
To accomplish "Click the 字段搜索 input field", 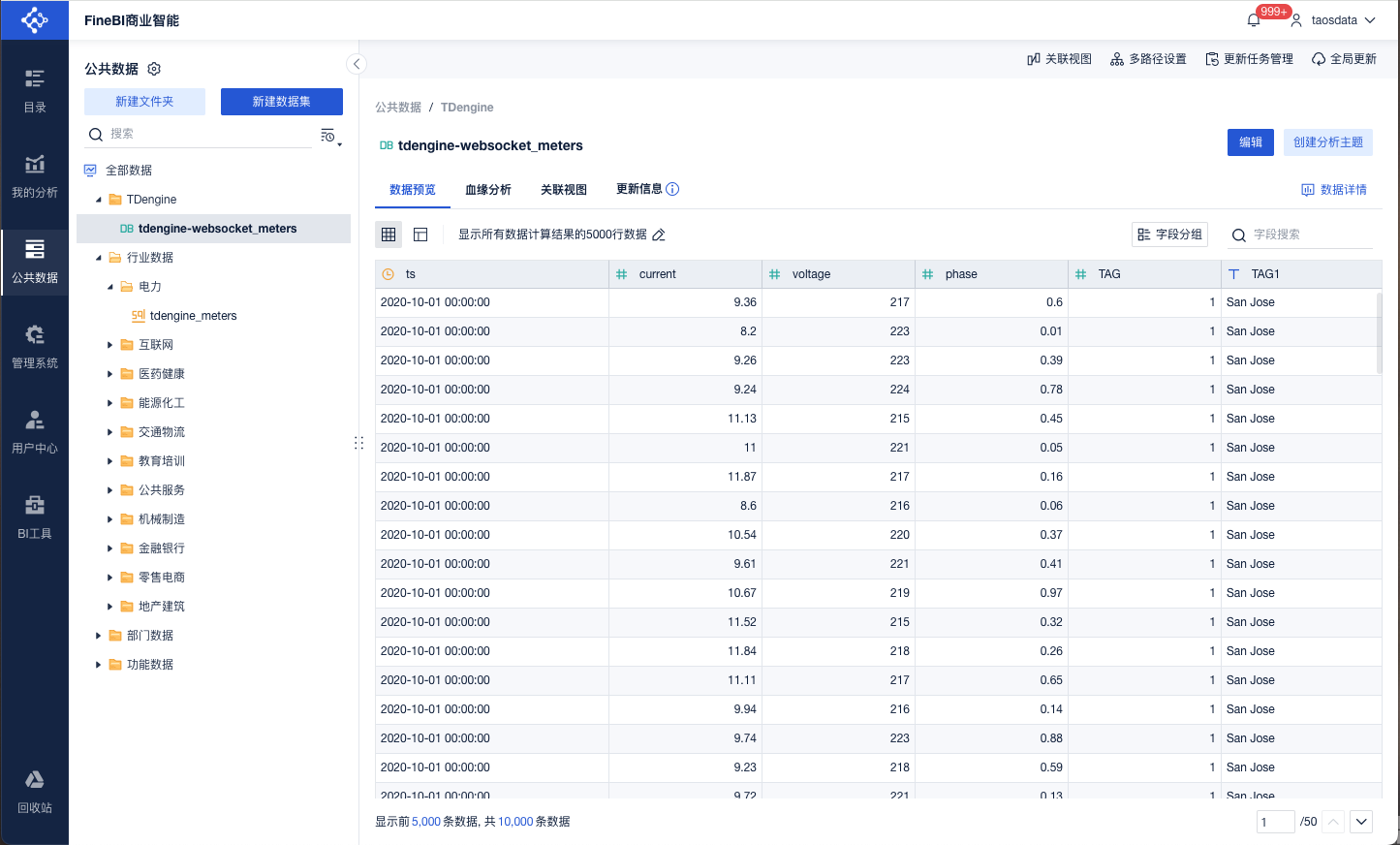I will coord(1309,235).
